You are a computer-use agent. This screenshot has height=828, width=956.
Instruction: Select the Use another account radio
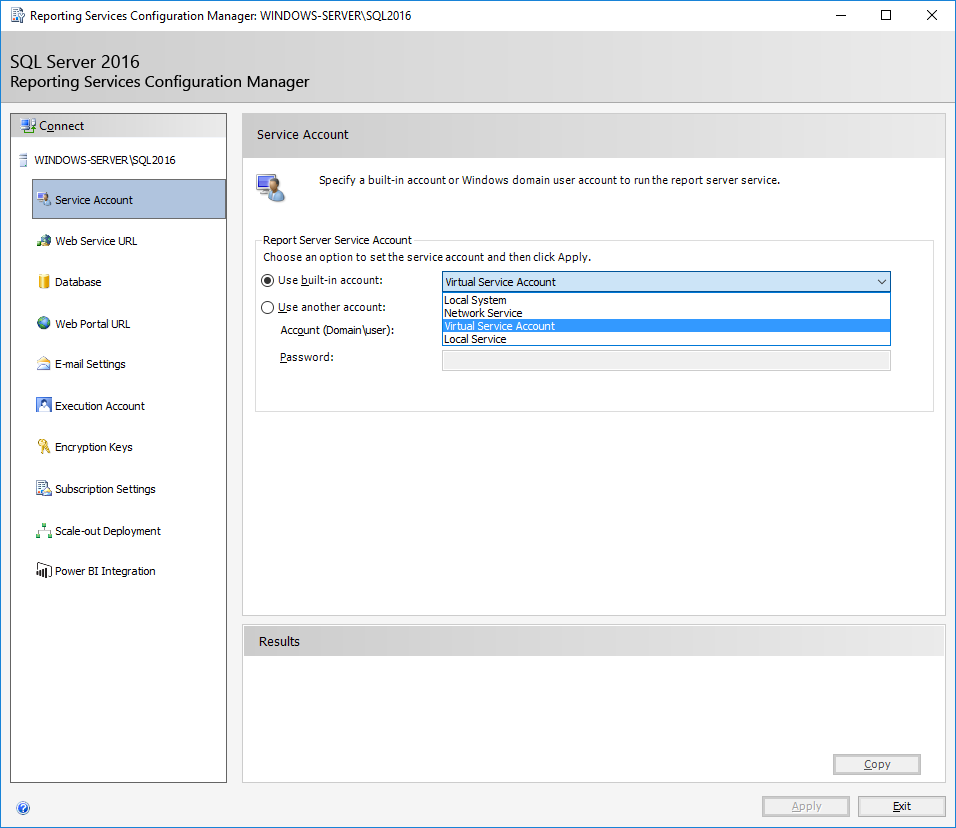(267, 307)
